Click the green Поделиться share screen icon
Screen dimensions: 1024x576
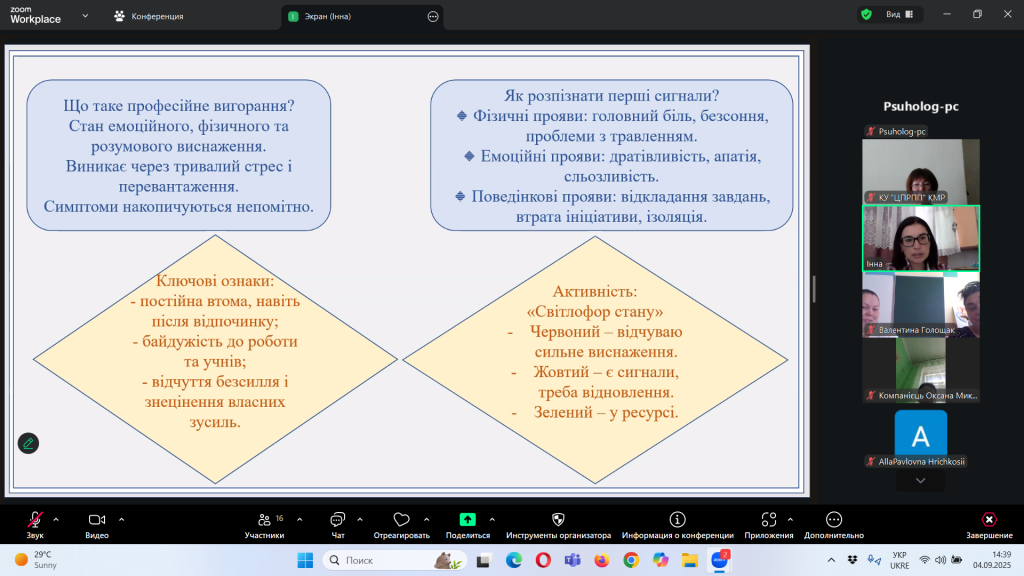(x=468, y=519)
